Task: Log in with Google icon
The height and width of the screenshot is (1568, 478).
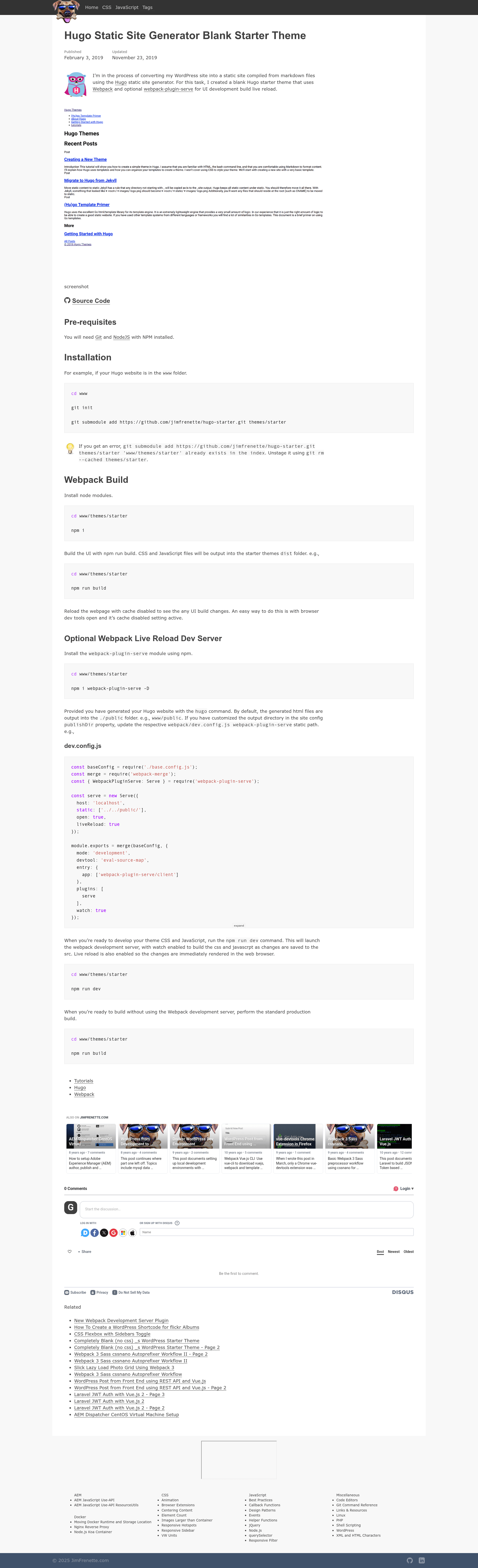Action: [x=113, y=1232]
